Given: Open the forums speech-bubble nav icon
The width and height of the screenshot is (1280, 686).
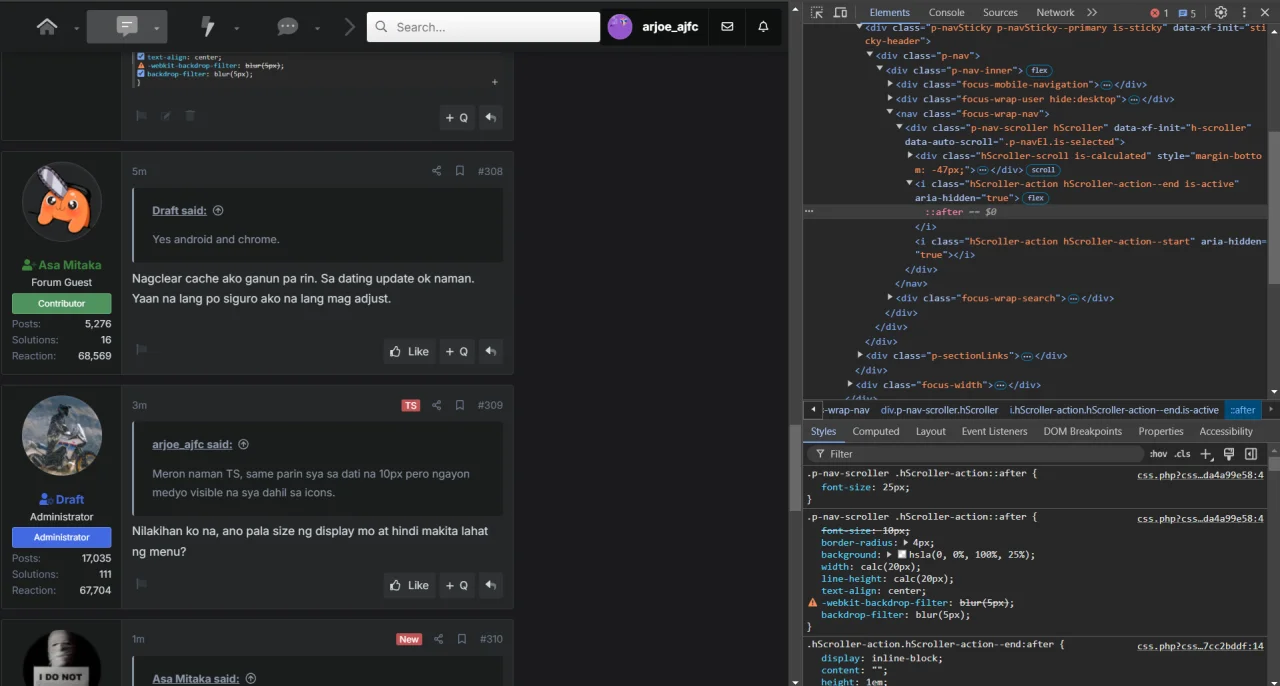Looking at the screenshot, I should point(127,27).
